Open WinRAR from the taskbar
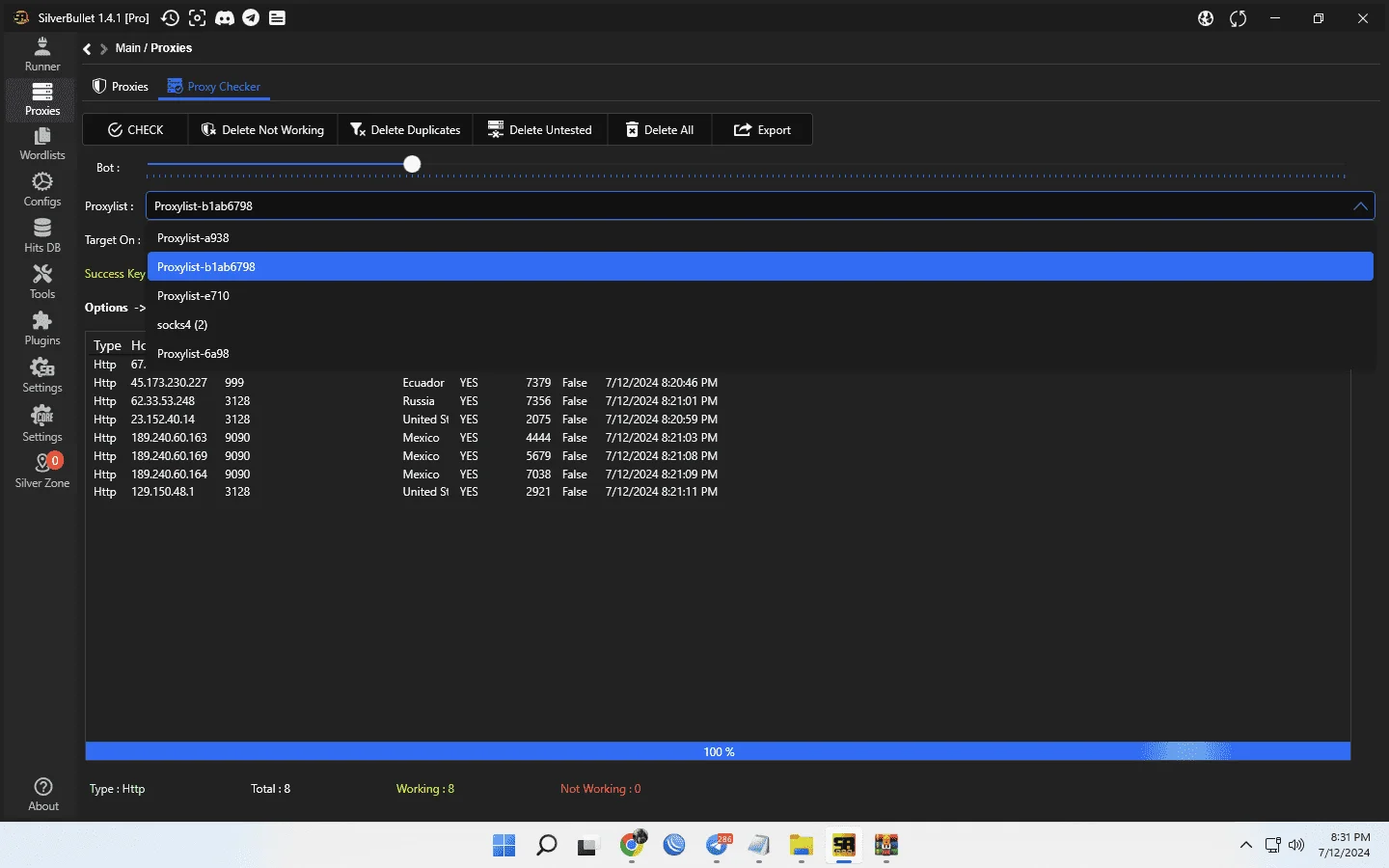 (x=885, y=846)
